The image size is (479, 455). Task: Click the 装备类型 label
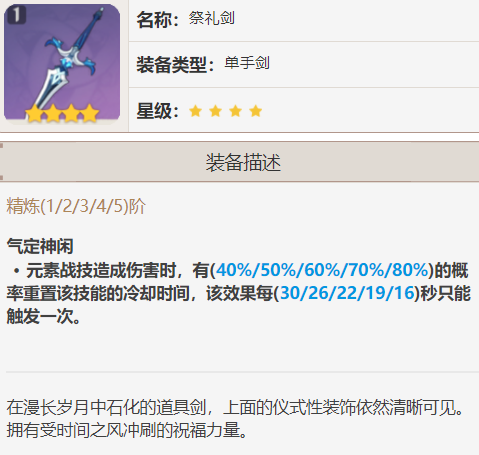point(175,64)
